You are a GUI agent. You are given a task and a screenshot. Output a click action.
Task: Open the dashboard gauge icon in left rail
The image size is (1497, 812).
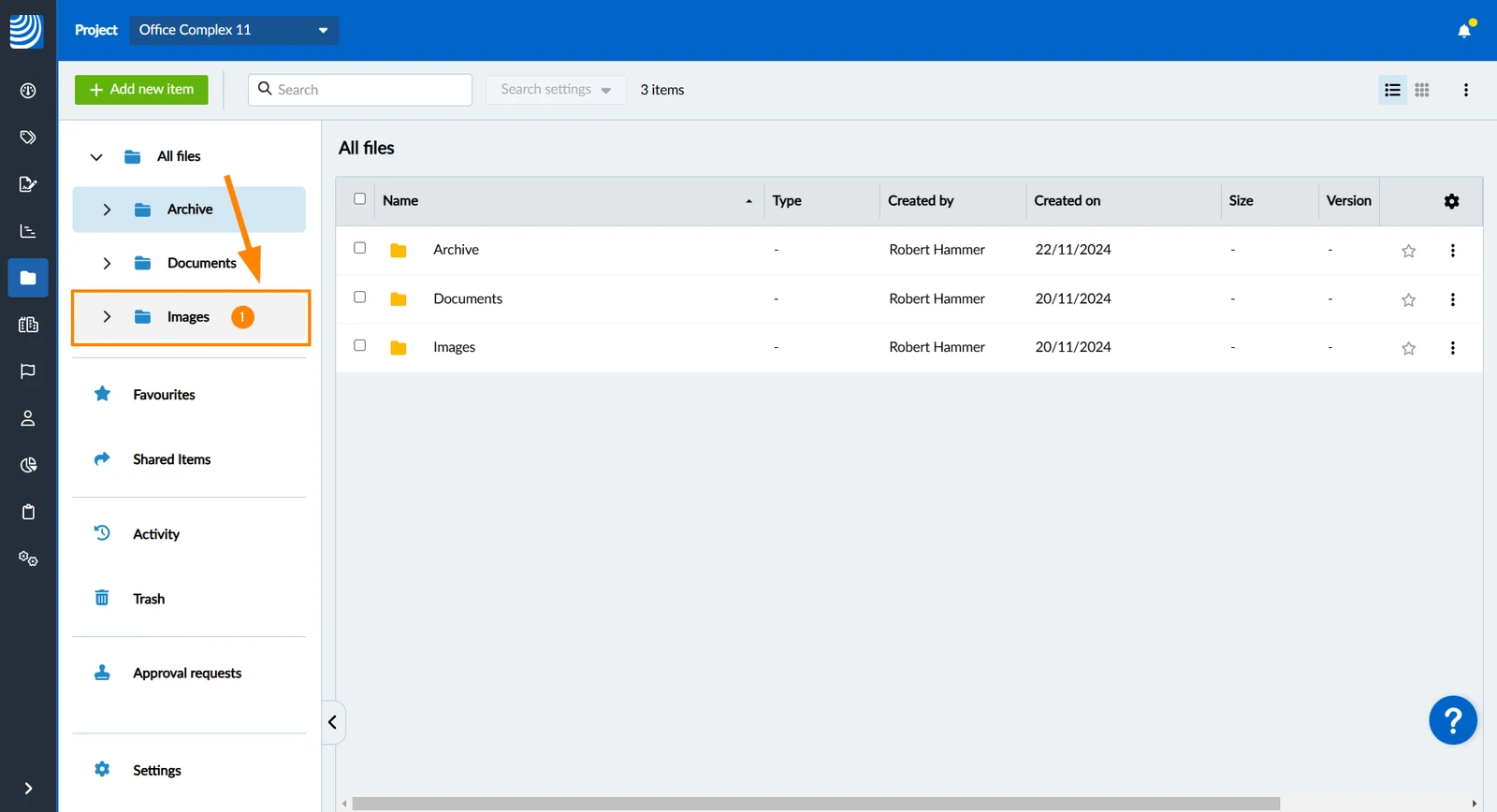point(28,91)
